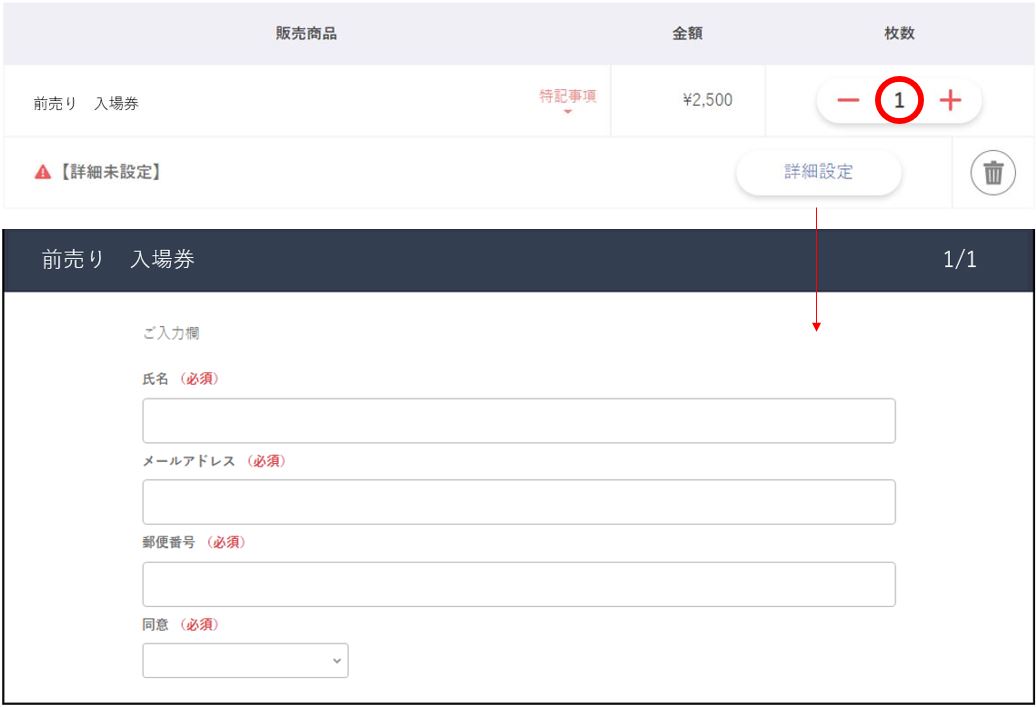Click the 【詳細未設定】 warning text
This screenshot has width=1036, height=707.
click(x=108, y=172)
